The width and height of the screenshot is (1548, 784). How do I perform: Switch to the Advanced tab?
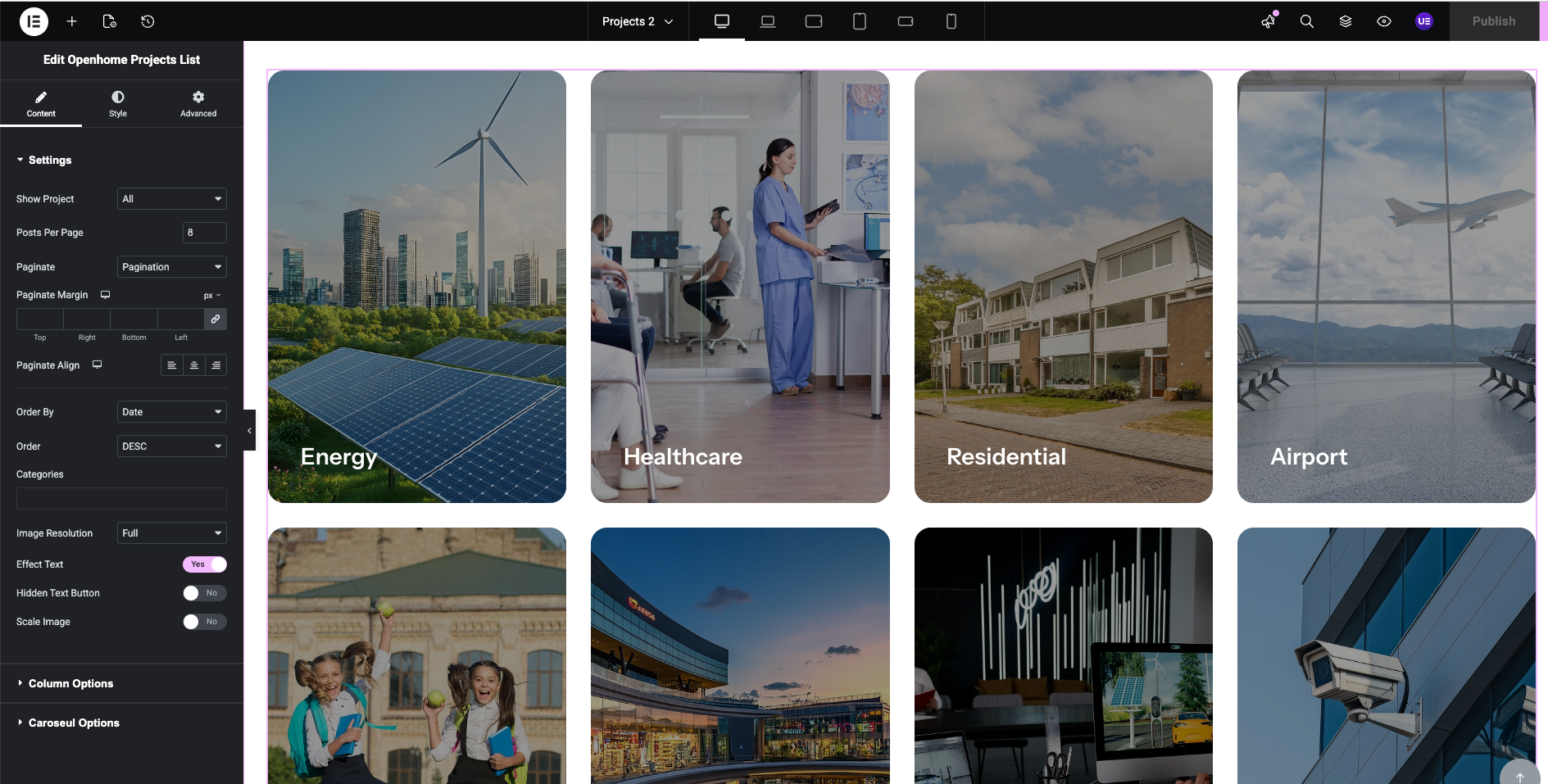click(198, 103)
